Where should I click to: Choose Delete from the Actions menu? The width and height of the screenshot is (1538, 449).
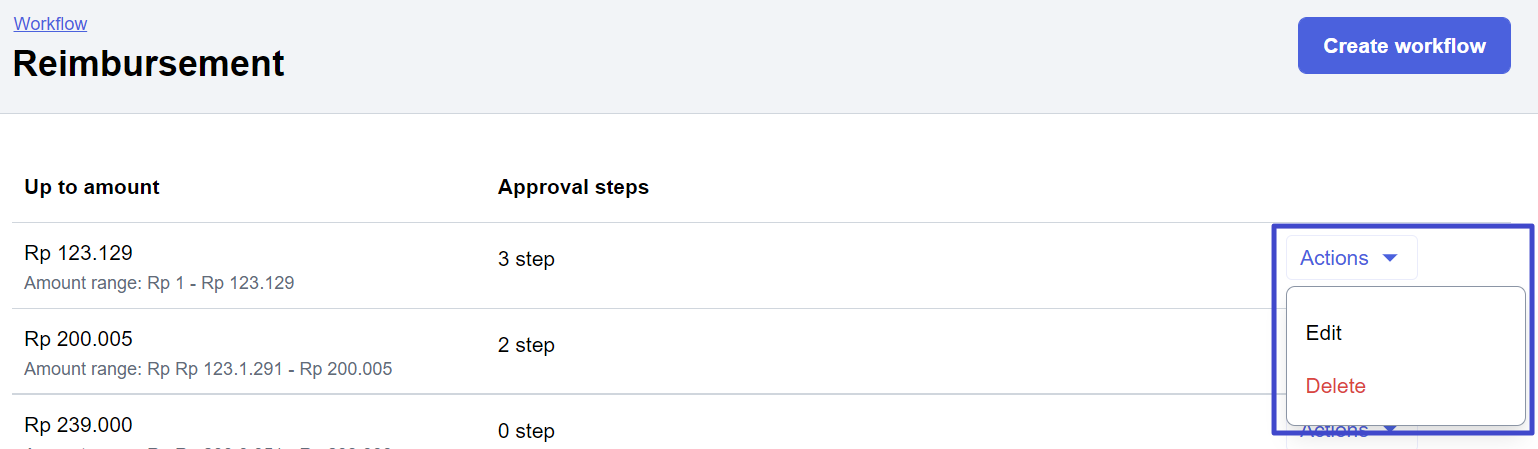click(1335, 386)
